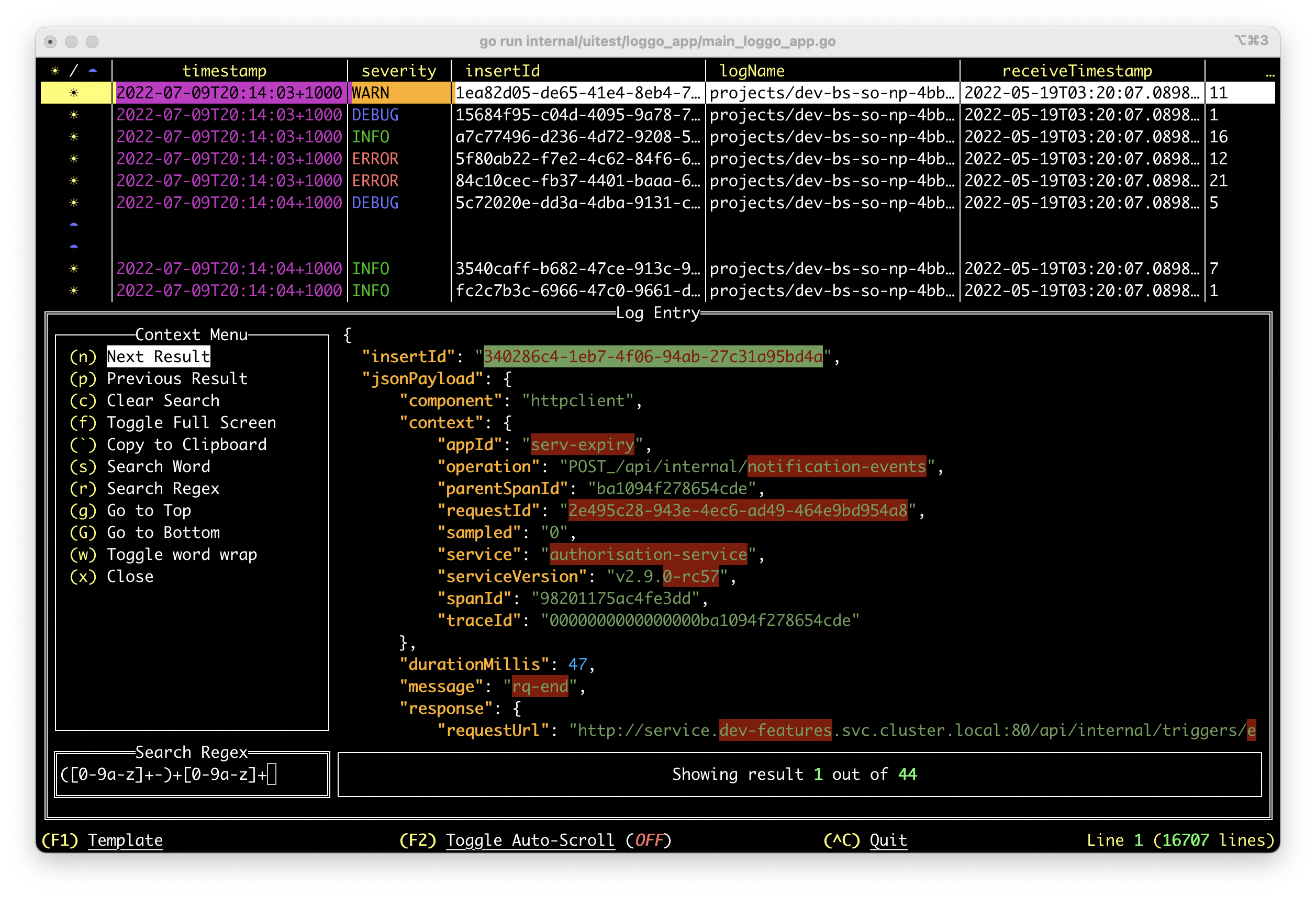Viewport: 1316px width, 897px height.
Task: Click Clear Search in the Context Menu
Action: pyautogui.click(x=162, y=400)
